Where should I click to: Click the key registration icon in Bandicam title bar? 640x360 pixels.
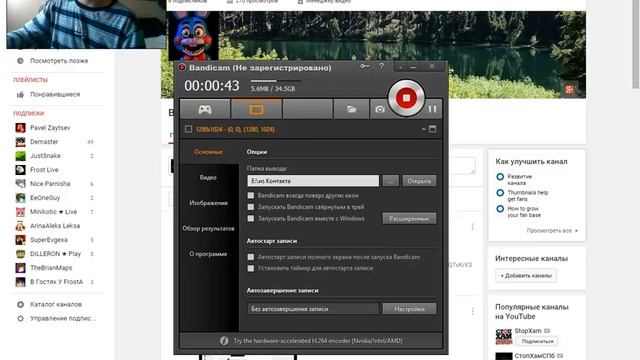click(x=364, y=66)
